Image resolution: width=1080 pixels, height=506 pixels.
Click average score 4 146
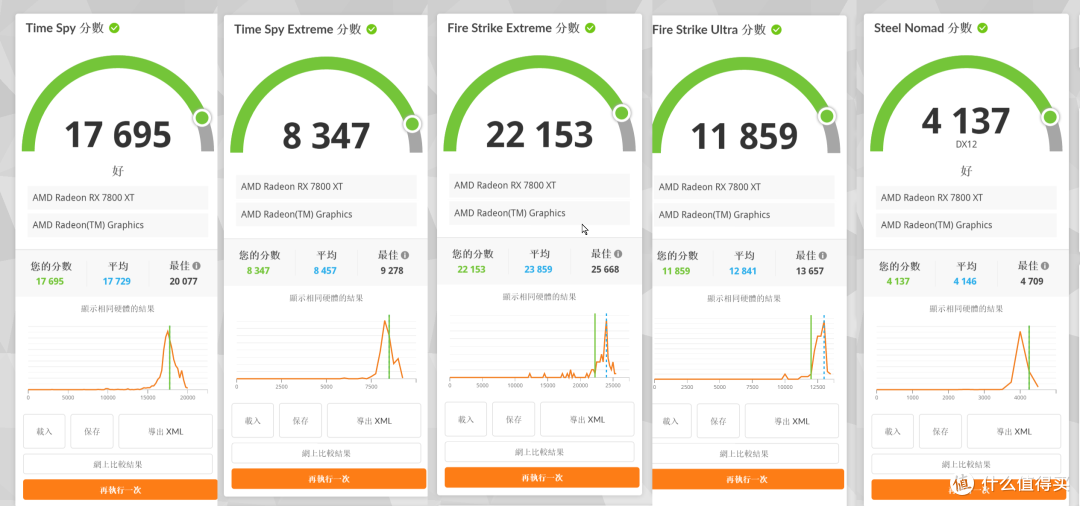click(966, 281)
